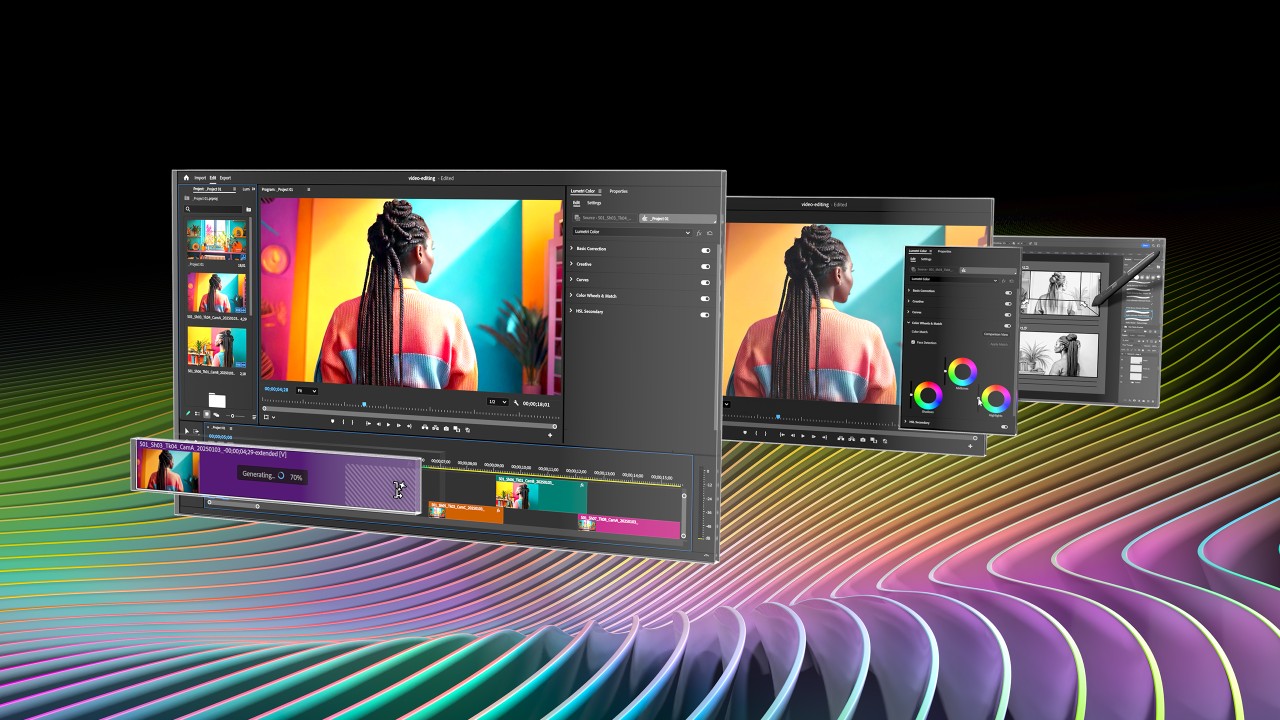Image resolution: width=1280 pixels, height=720 pixels.
Task: Select the Track Select Forward tool
Action: click(x=196, y=431)
